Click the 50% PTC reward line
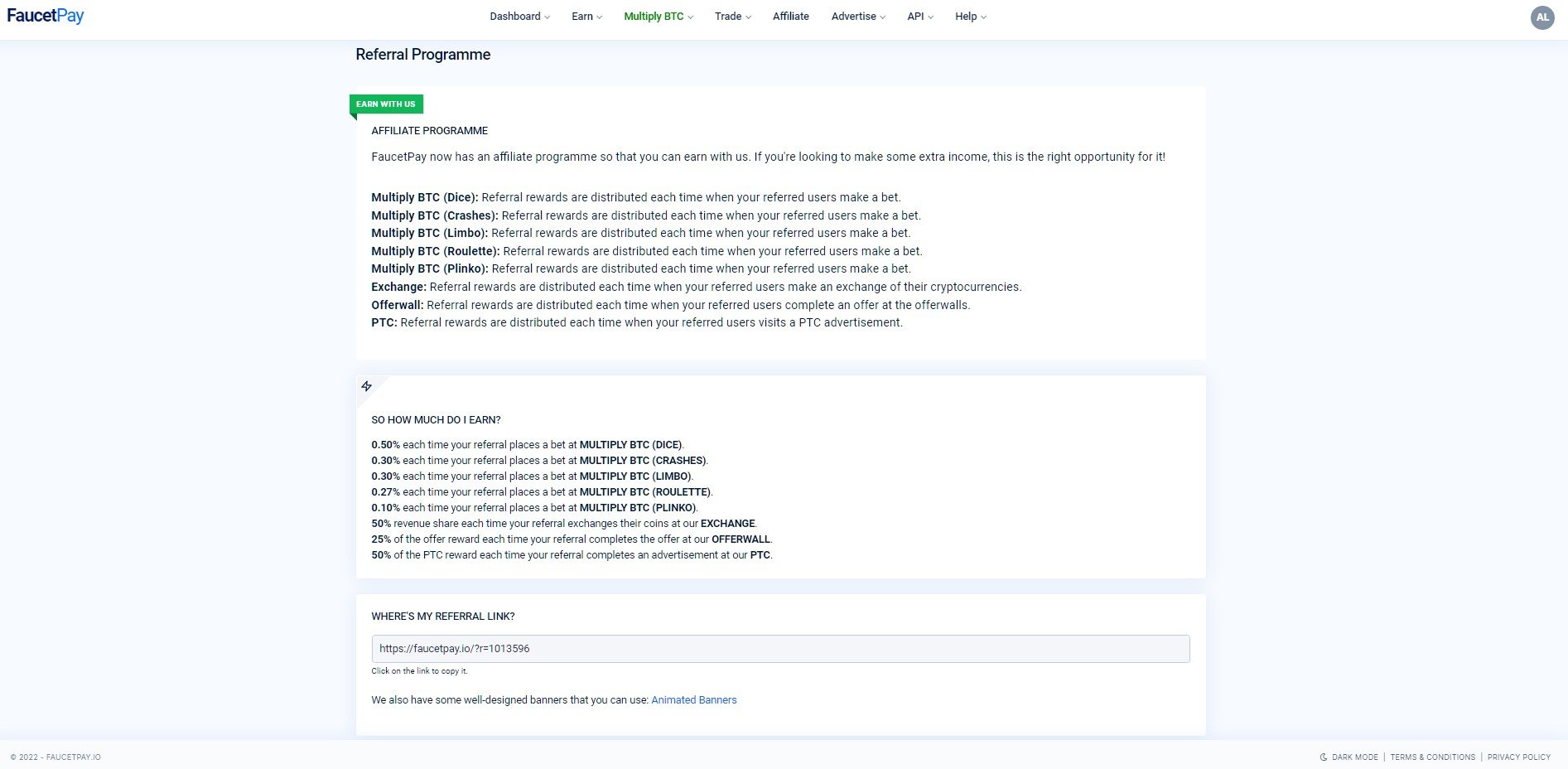 point(572,555)
